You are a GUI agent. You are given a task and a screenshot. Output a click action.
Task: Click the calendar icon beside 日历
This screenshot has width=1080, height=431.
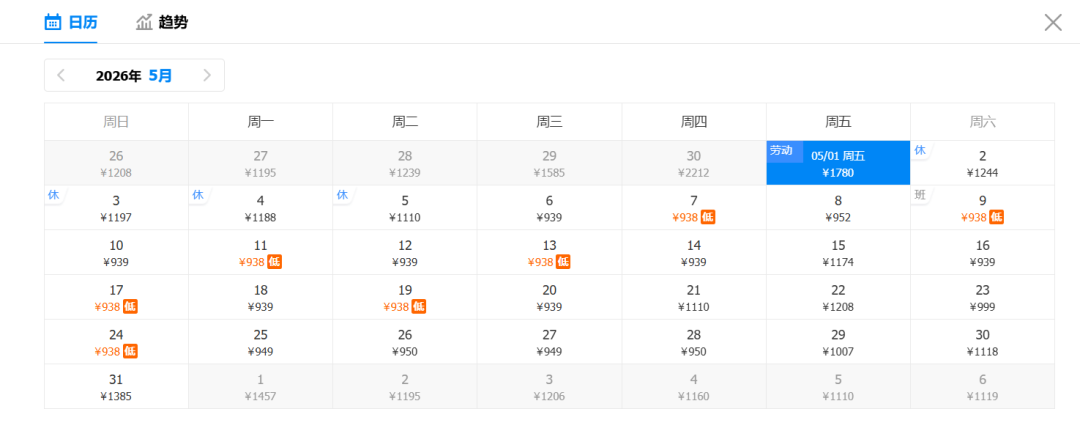point(53,22)
